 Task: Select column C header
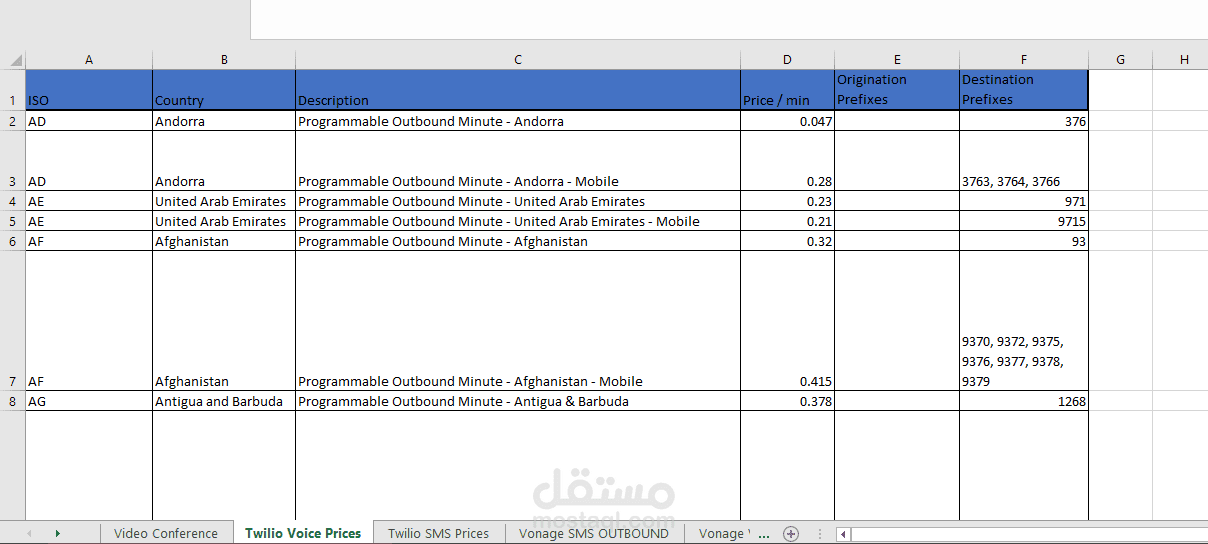[x=518, y=60]
